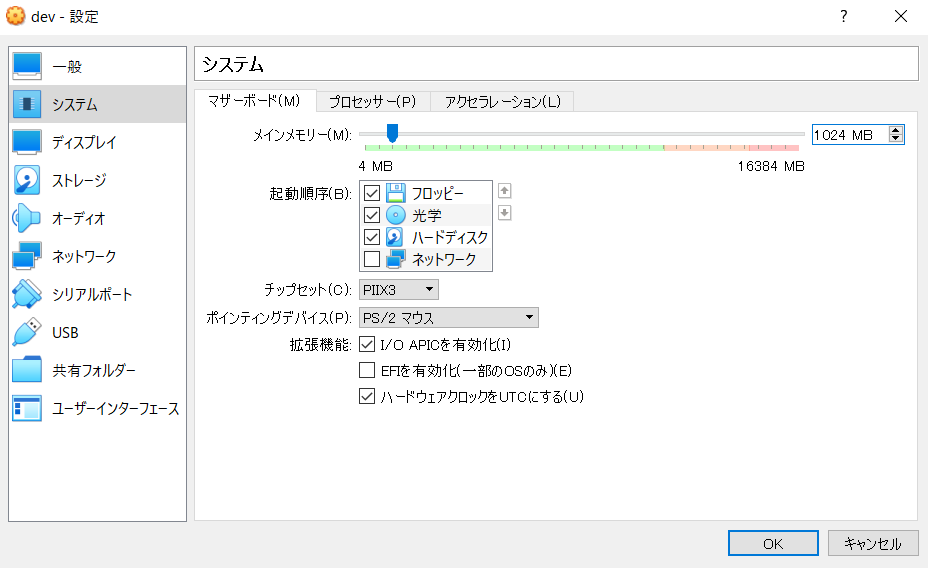The height and width of the screenshot is (568, 928).
Task: Click the USB plug icon
Action: pyautogui.click(x=27, y=332)
